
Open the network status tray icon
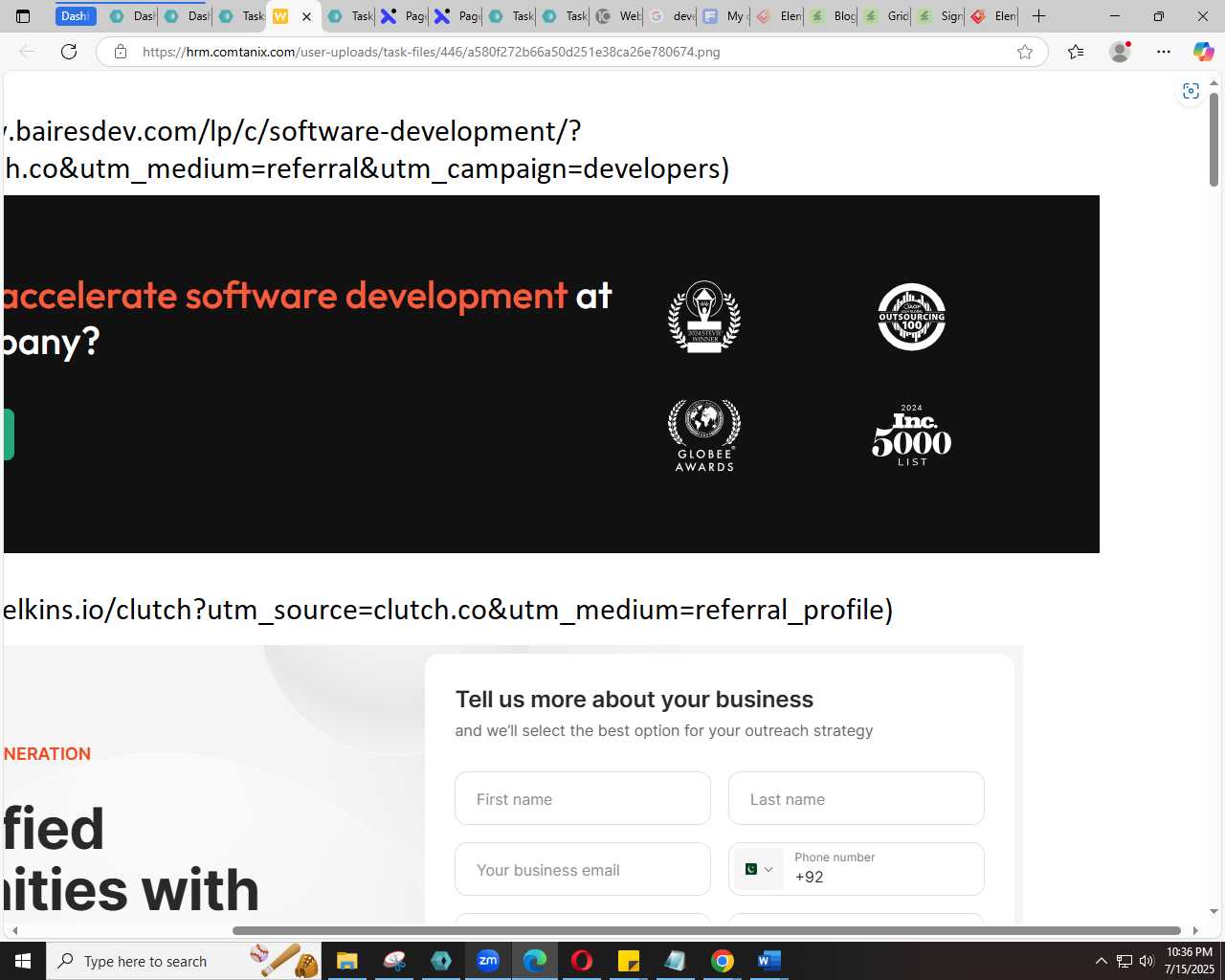(x=1125, y=961)
